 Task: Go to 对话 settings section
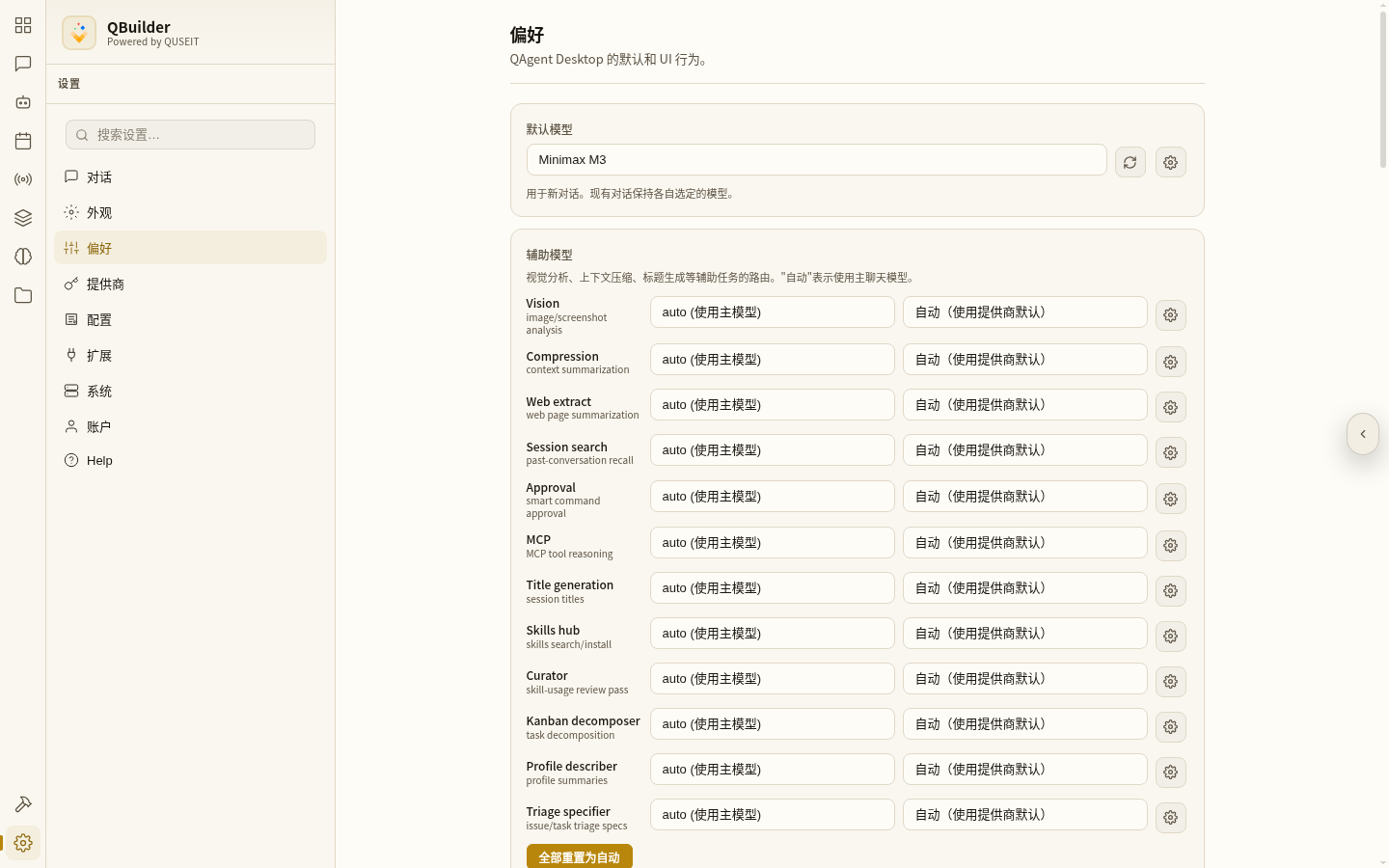click(190, 176)
